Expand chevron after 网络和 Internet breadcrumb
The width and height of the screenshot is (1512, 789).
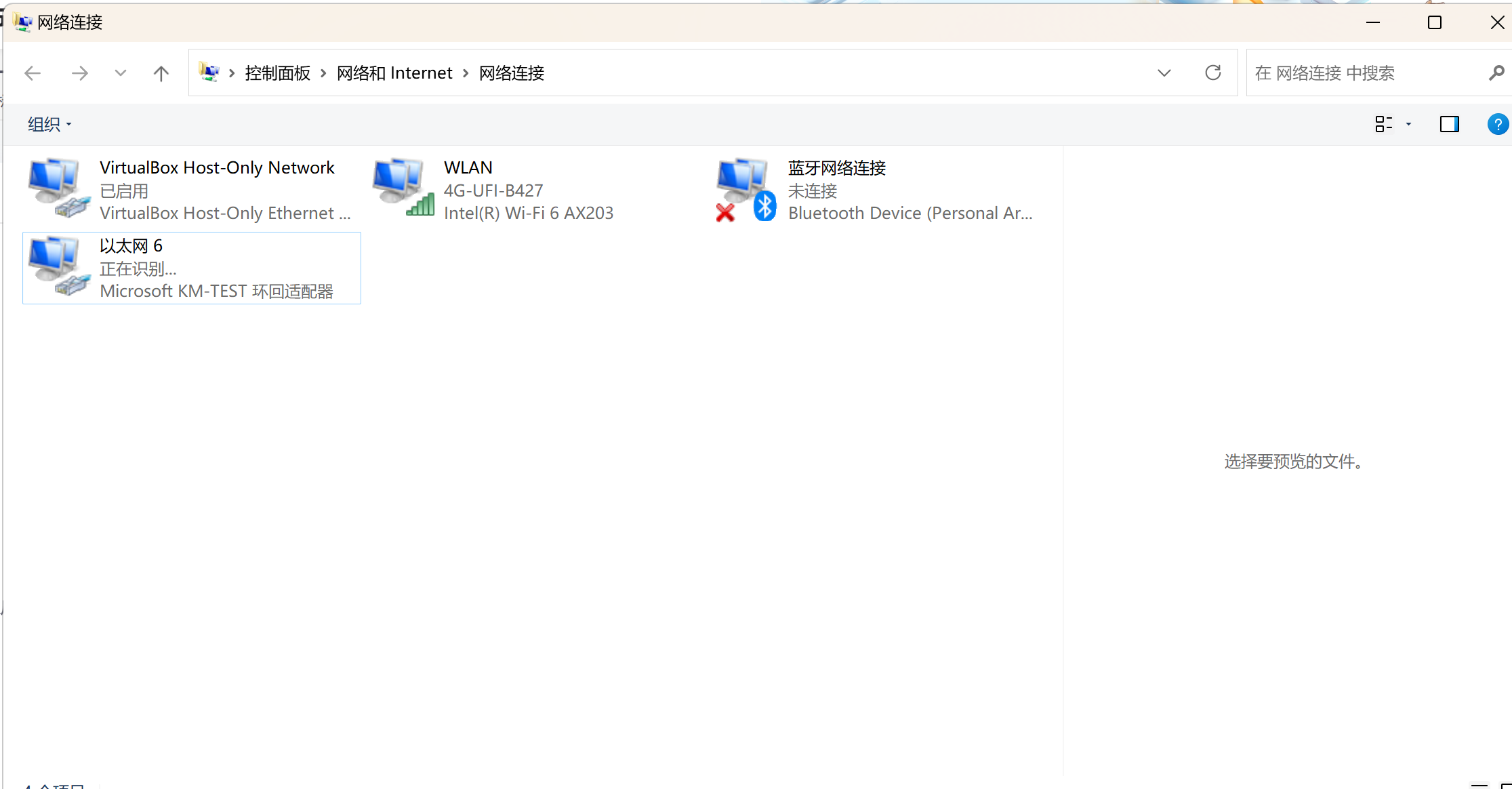466,73
